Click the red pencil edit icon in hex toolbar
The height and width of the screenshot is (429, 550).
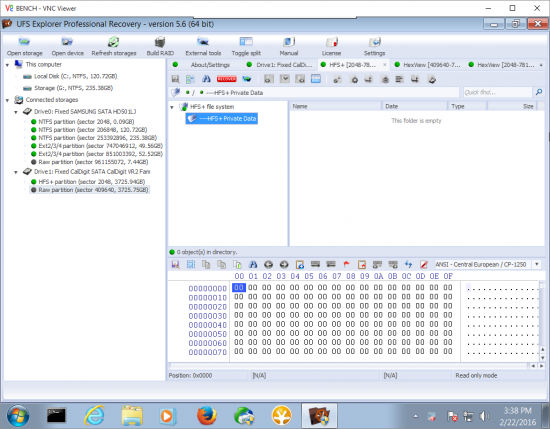coord(424,264)
